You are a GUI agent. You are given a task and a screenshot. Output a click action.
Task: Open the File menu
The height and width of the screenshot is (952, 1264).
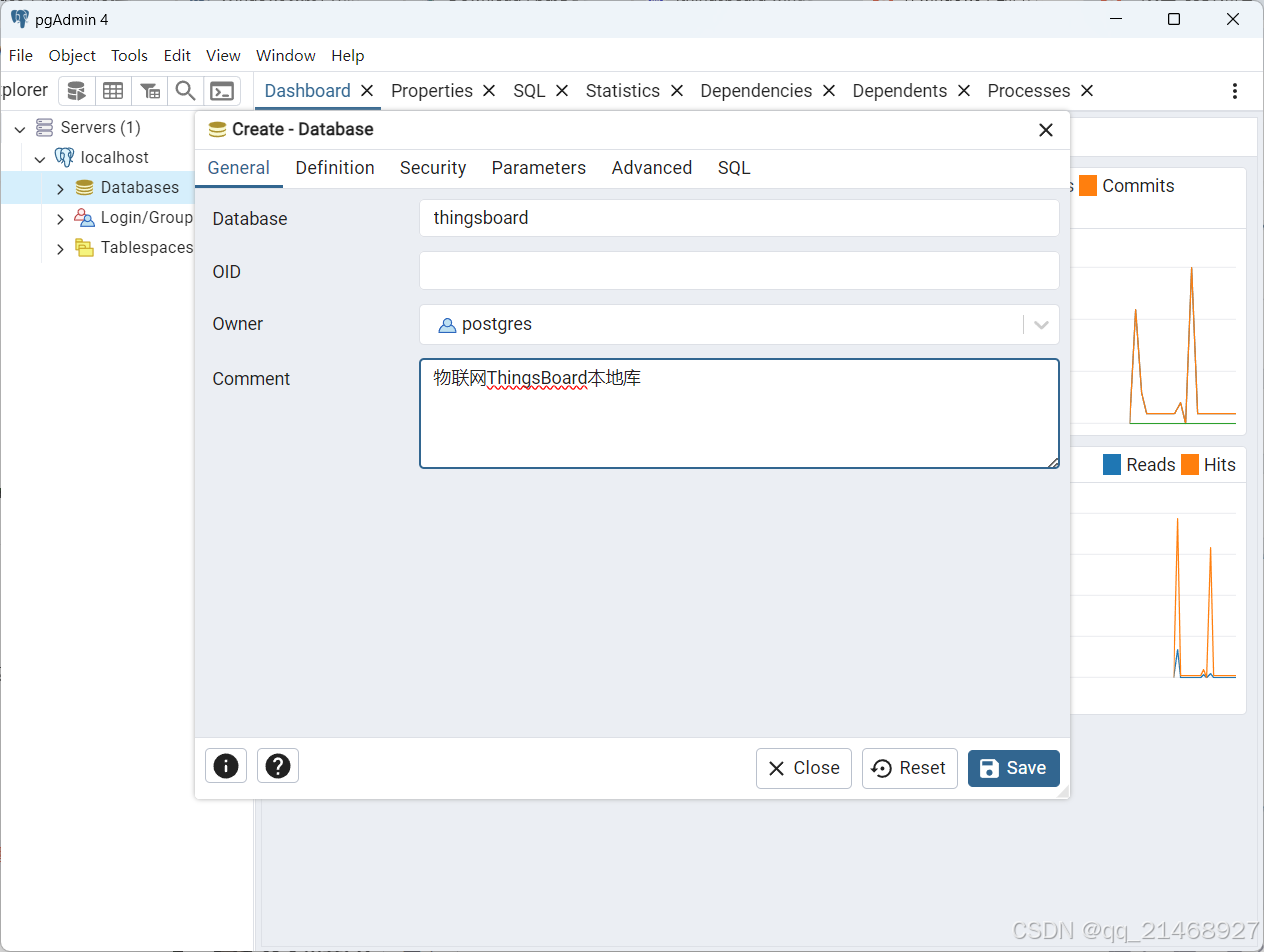(x=20, y=56)
